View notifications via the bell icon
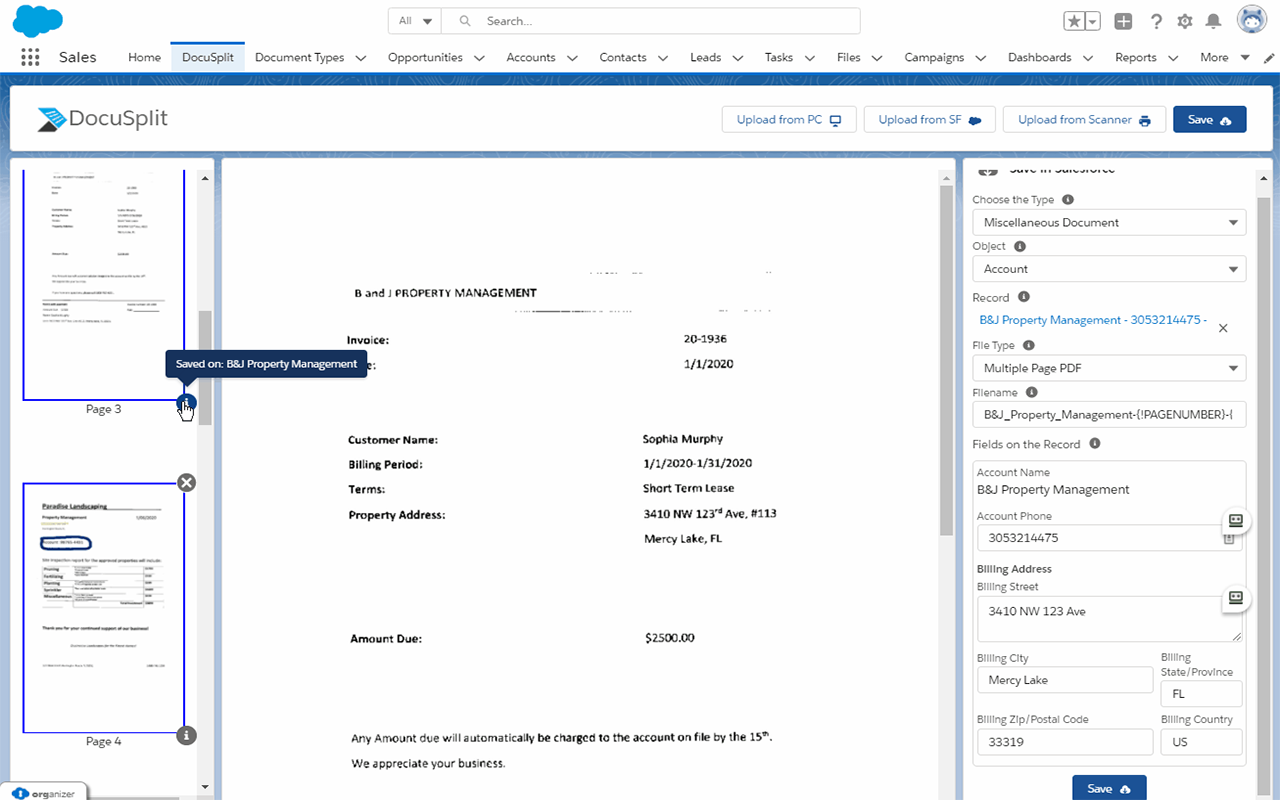1280x800 pixels. click(x=1214, y=21)
